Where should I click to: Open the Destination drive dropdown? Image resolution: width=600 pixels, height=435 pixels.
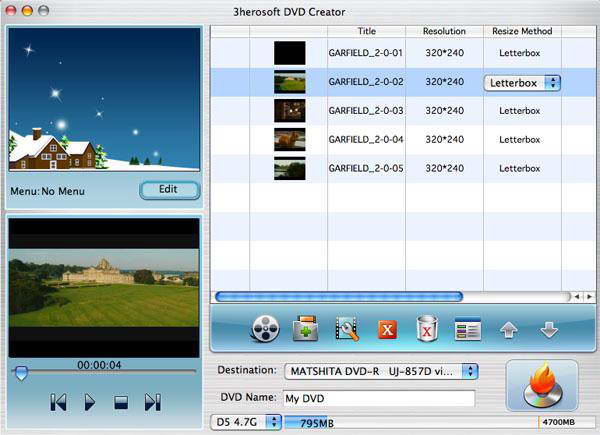(381, 371)
